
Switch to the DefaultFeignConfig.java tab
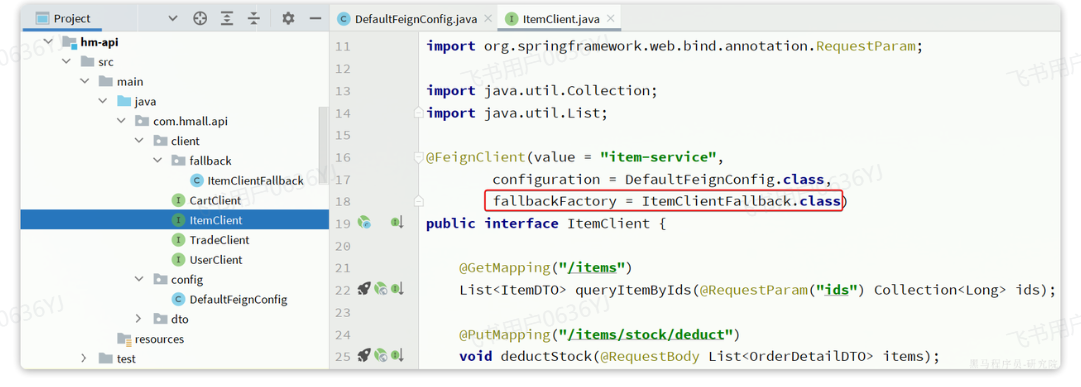[x=416, y=19]
